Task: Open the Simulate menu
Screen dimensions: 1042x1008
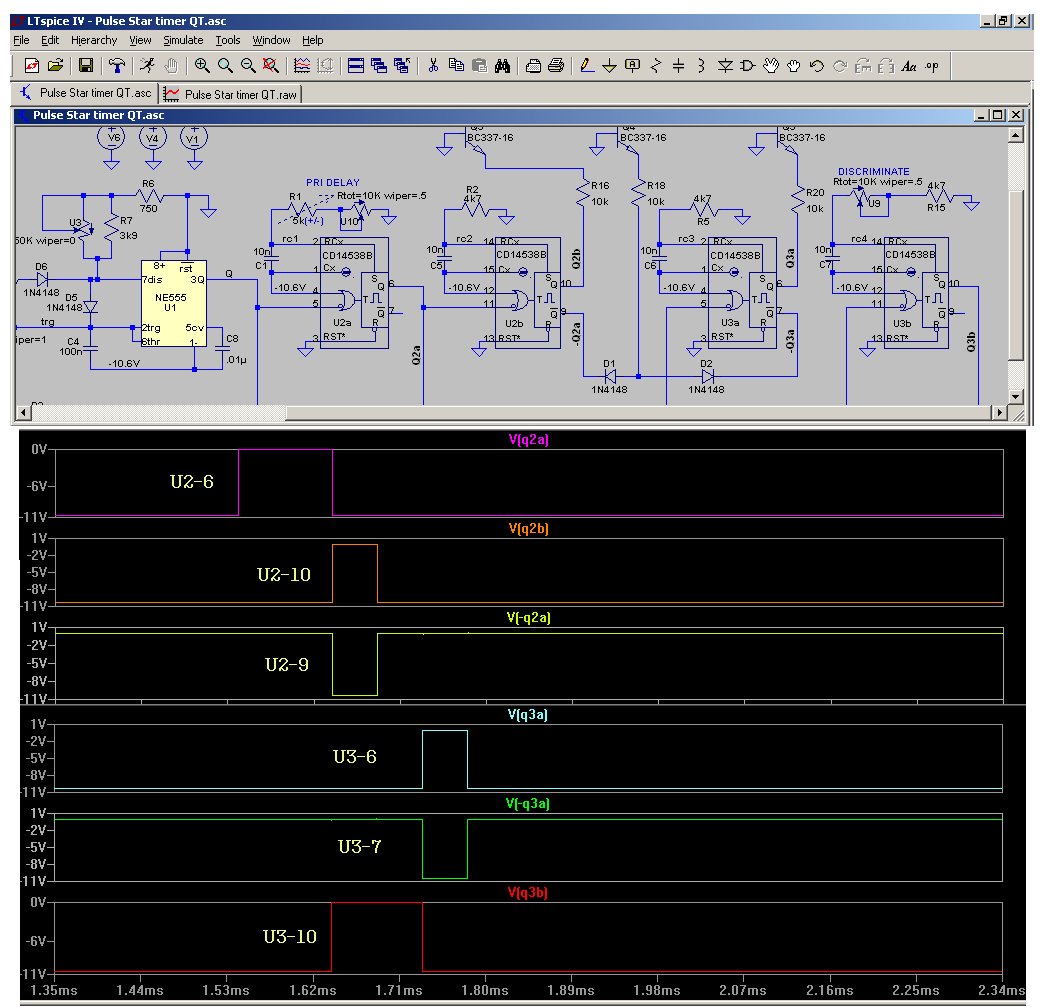Action: point(183,40)
